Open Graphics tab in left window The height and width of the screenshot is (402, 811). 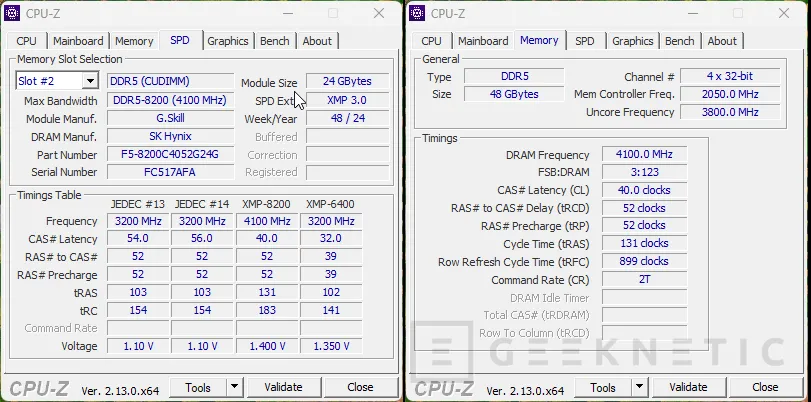[x=228, y=41]
